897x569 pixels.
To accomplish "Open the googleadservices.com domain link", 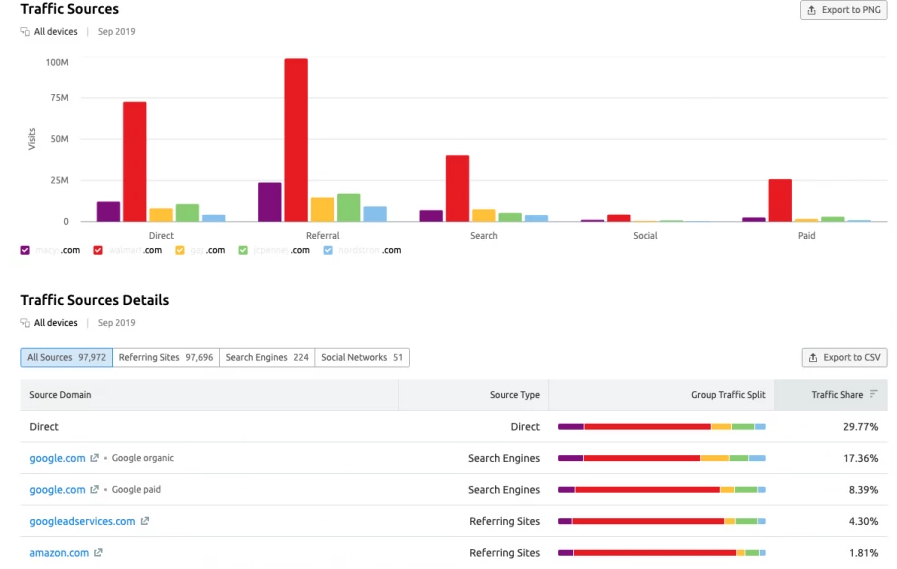I will (82, 521).
